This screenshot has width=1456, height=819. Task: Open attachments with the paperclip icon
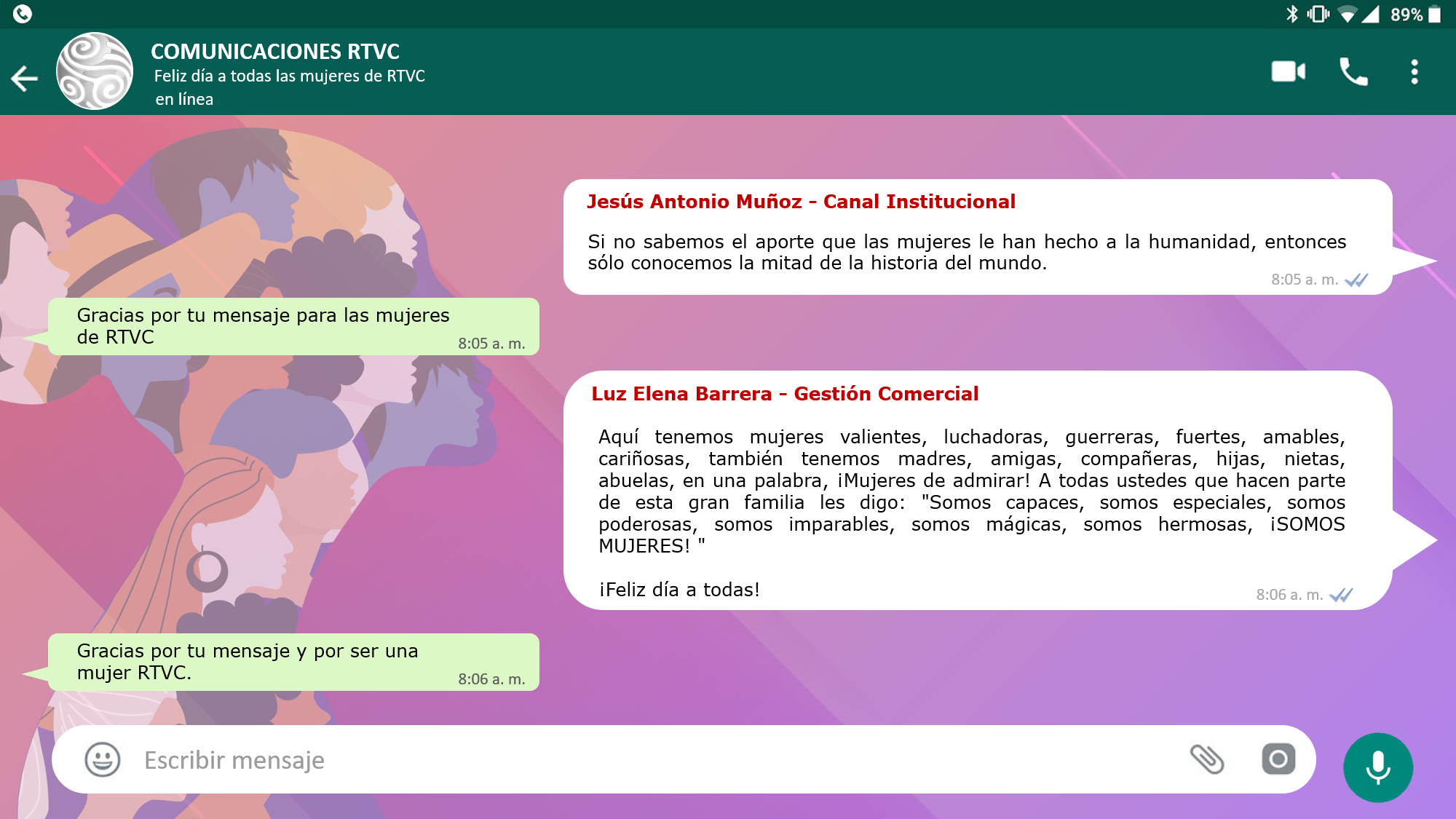[x=1206, y=759]
